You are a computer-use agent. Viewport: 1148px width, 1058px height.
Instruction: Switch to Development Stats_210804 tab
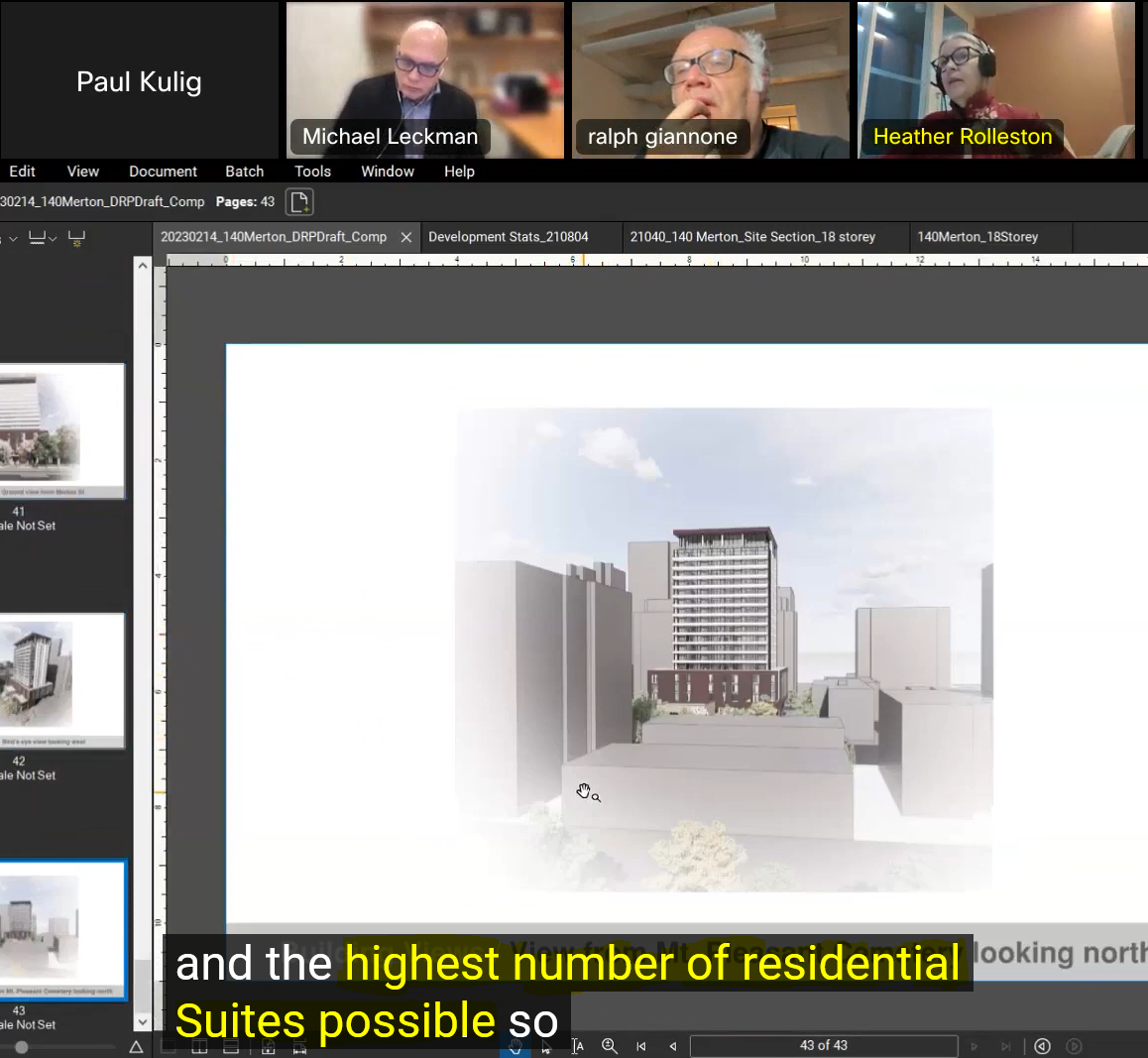(508, 237)
